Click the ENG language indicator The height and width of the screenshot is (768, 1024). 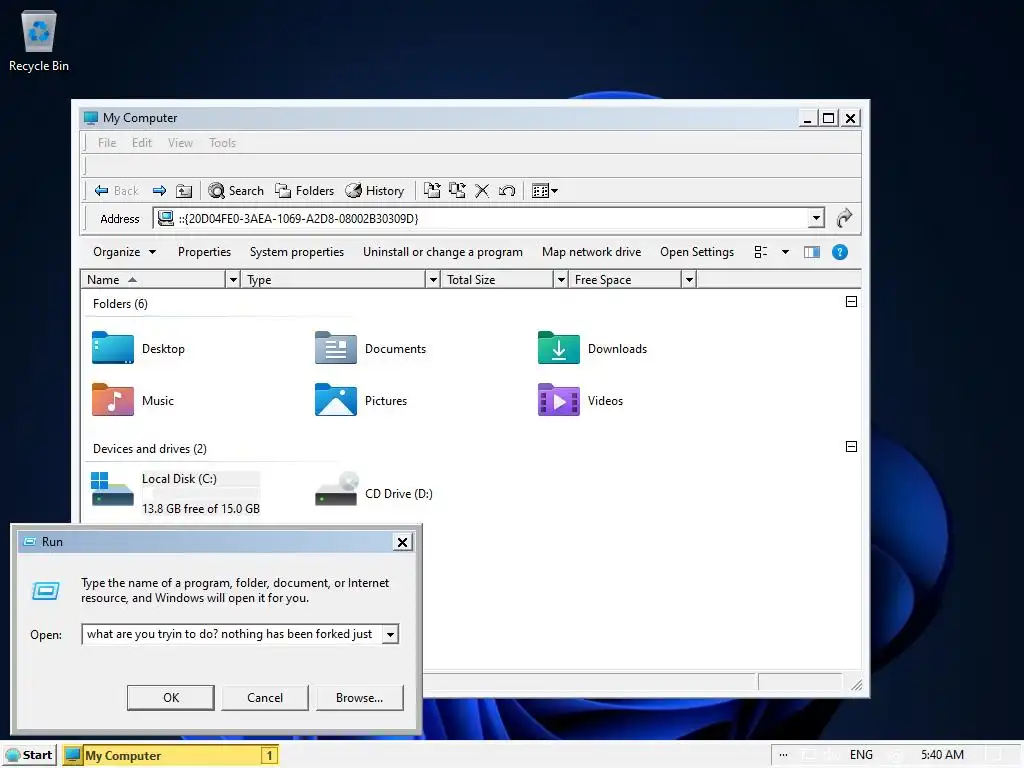[x=861, y=755]
